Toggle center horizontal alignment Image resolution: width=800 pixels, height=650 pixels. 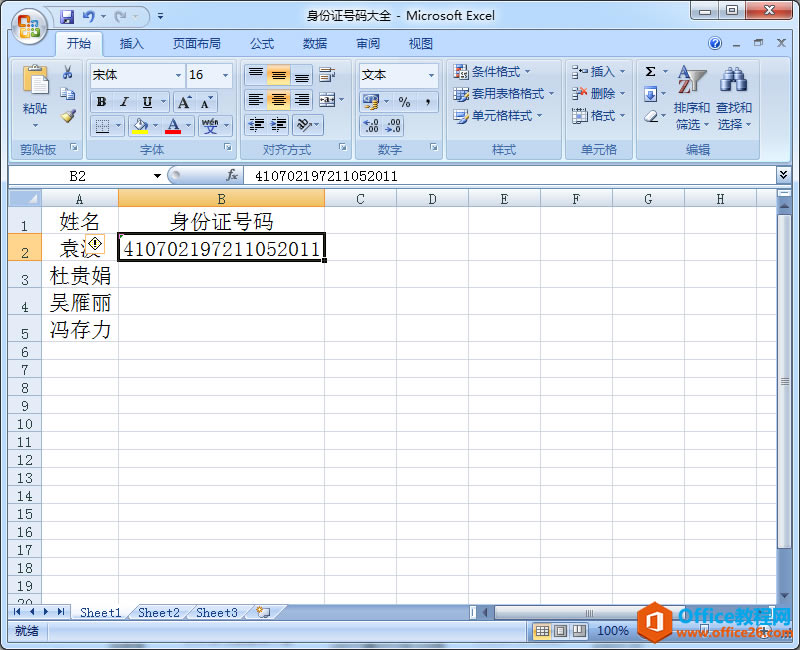pyautogui.click(x=279, y=100)
